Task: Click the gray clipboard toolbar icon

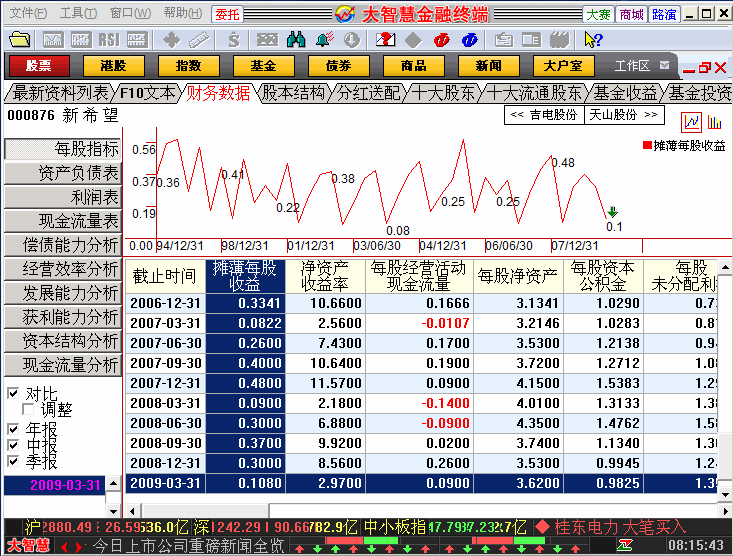Action: point(504,40)
